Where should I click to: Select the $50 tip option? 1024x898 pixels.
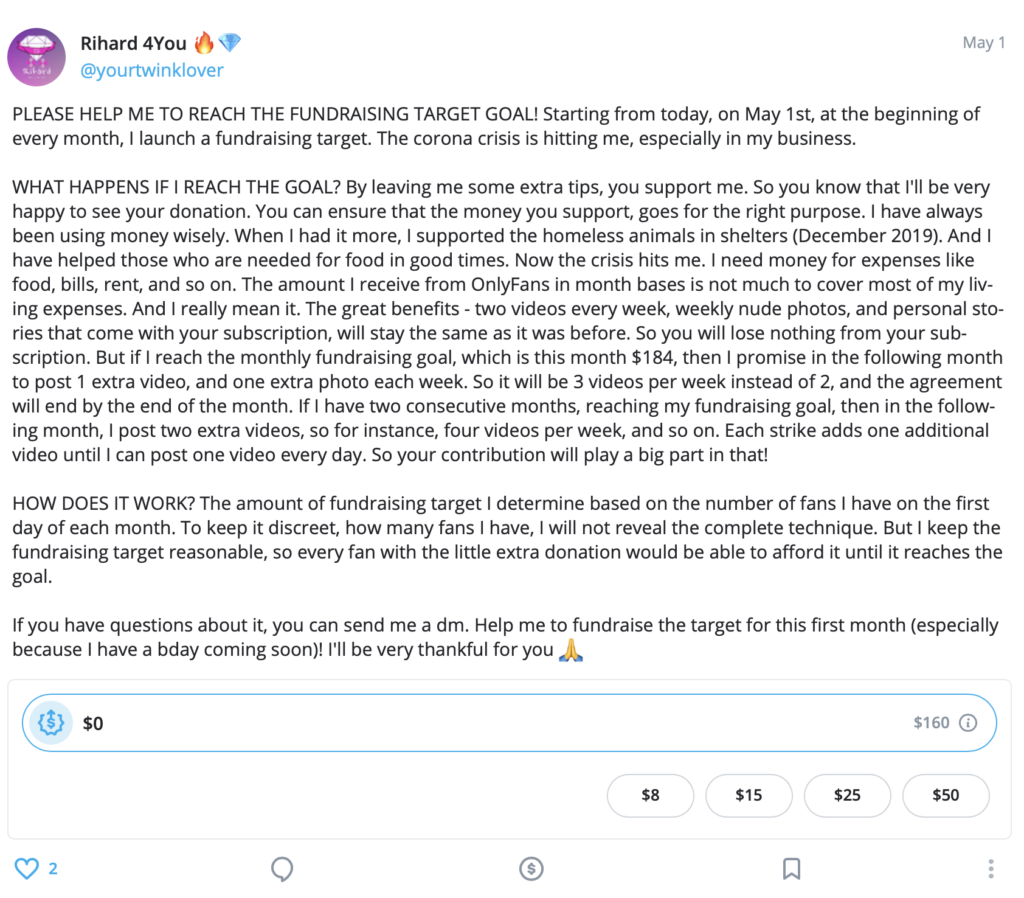click(x=946, y=795)
